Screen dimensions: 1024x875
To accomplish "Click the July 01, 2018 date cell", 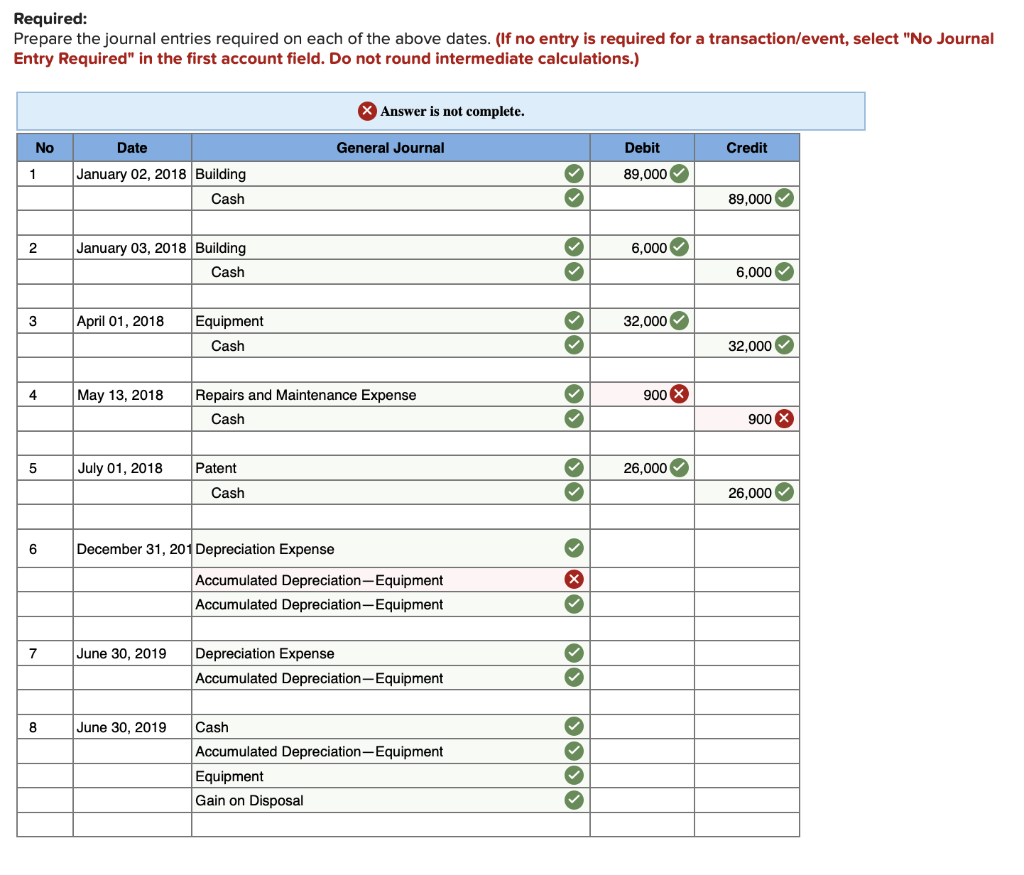I will [x=132, y=468].
